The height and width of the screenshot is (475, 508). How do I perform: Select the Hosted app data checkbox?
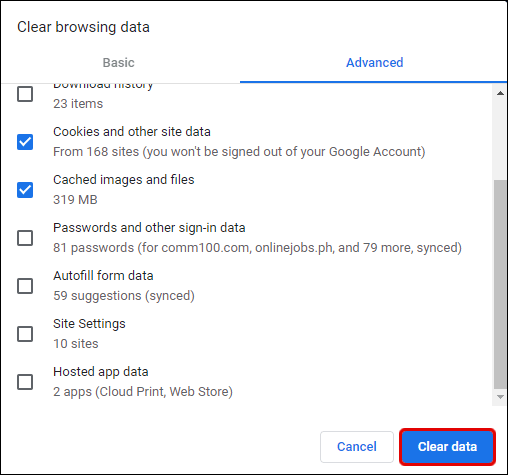[25, 382]
